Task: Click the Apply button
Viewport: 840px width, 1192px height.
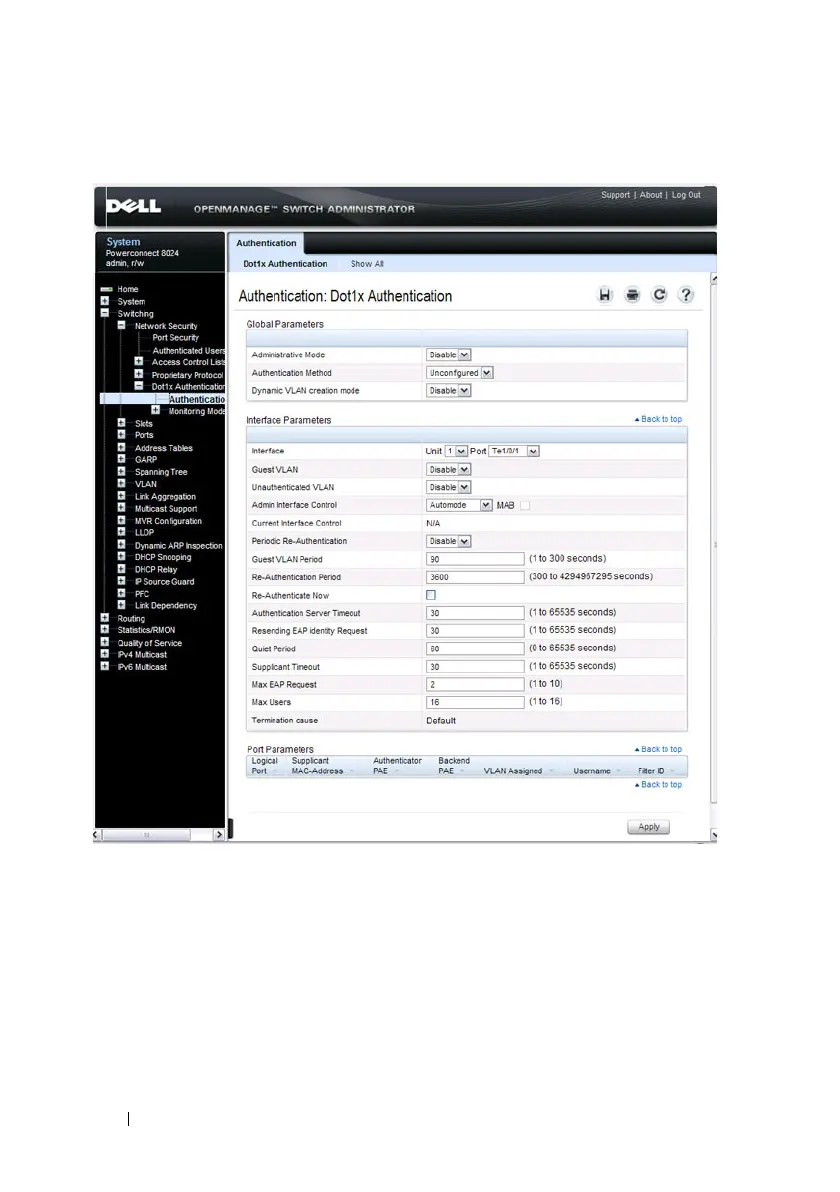Action: click(x=648, y=827)
